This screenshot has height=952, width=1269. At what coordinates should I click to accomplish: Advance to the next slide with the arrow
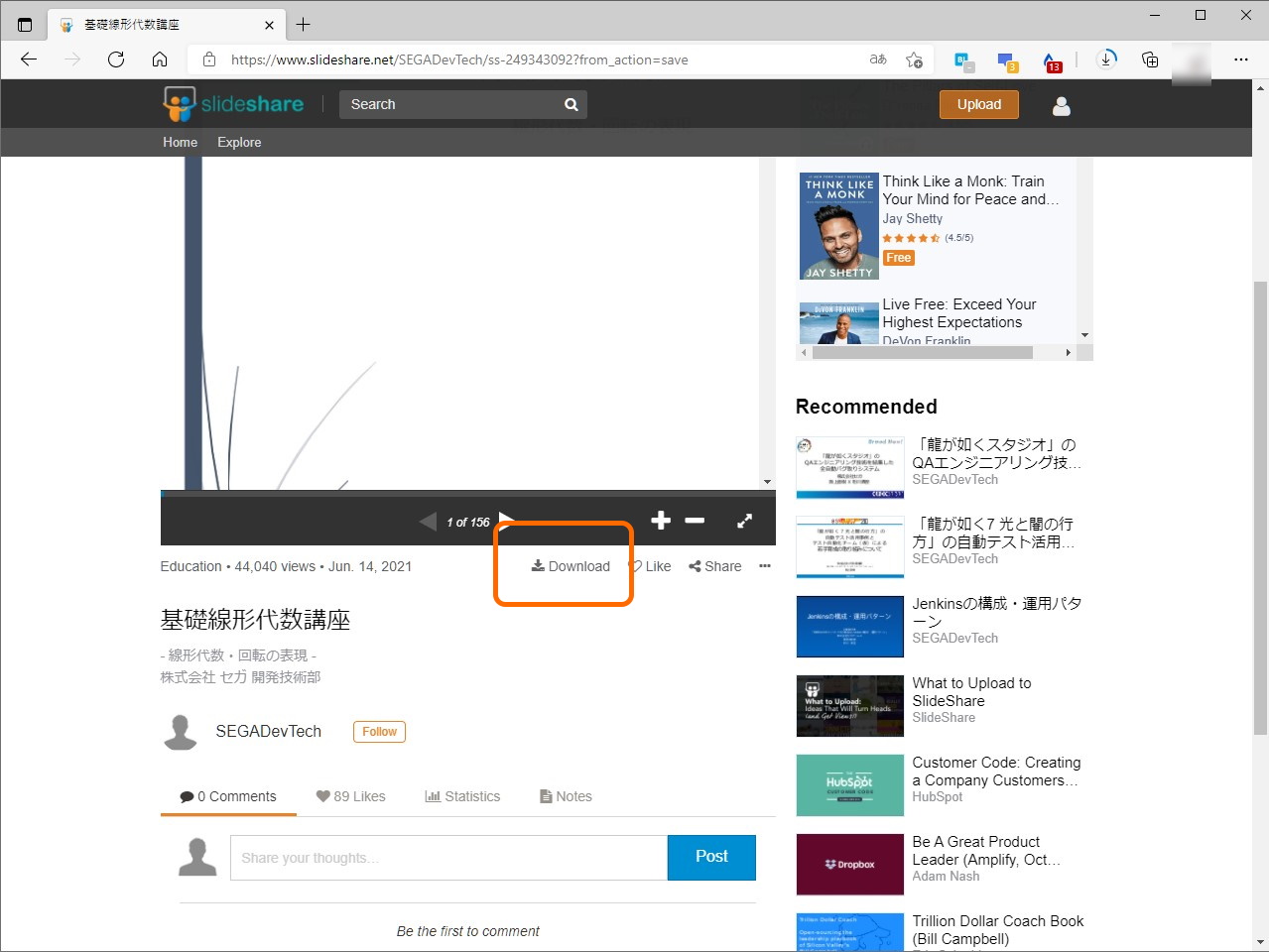pyautogui.click(x=507, y=520)
